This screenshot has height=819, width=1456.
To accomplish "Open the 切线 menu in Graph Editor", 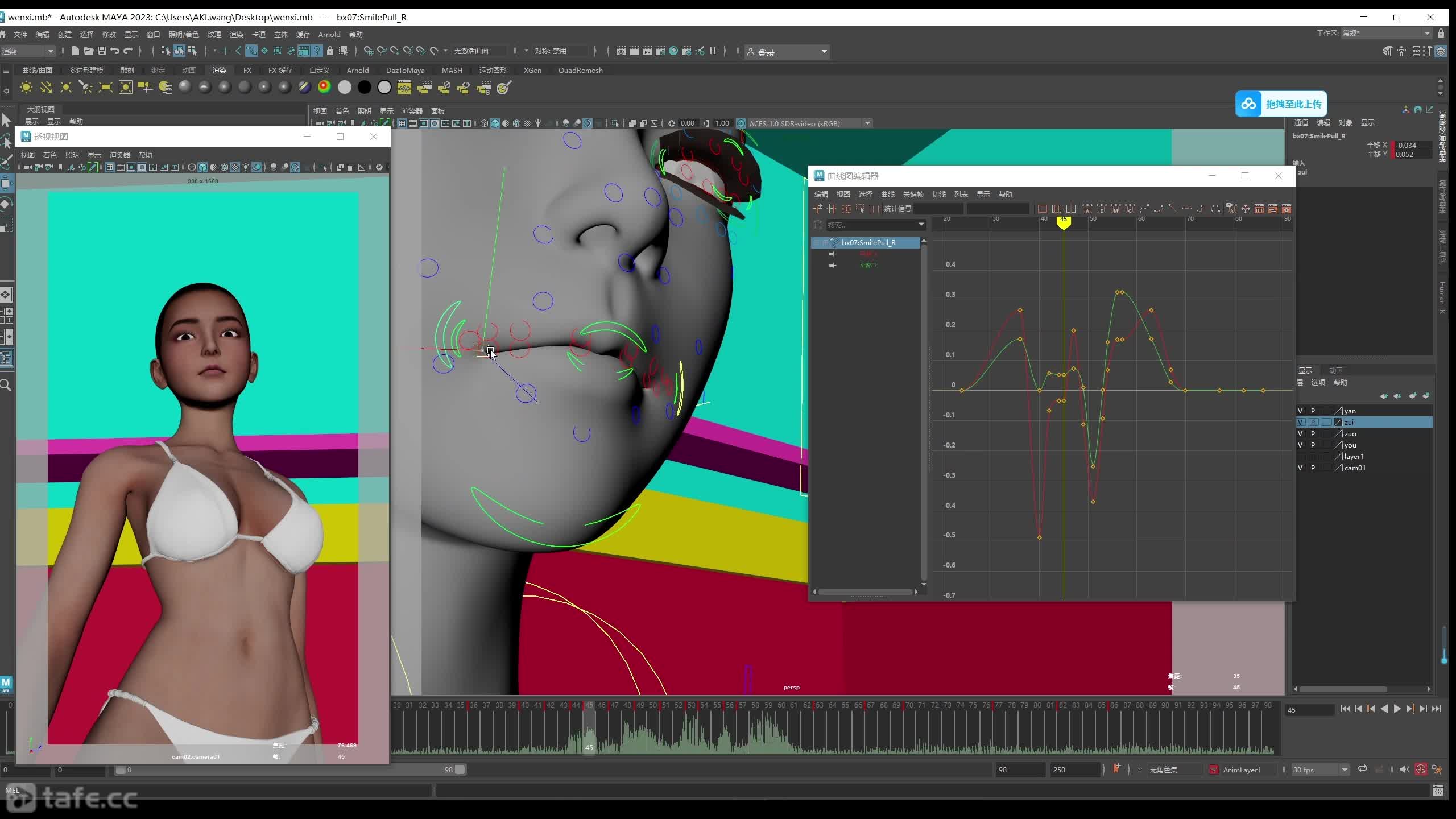I will pyautogui.click(x=938, y=194).
